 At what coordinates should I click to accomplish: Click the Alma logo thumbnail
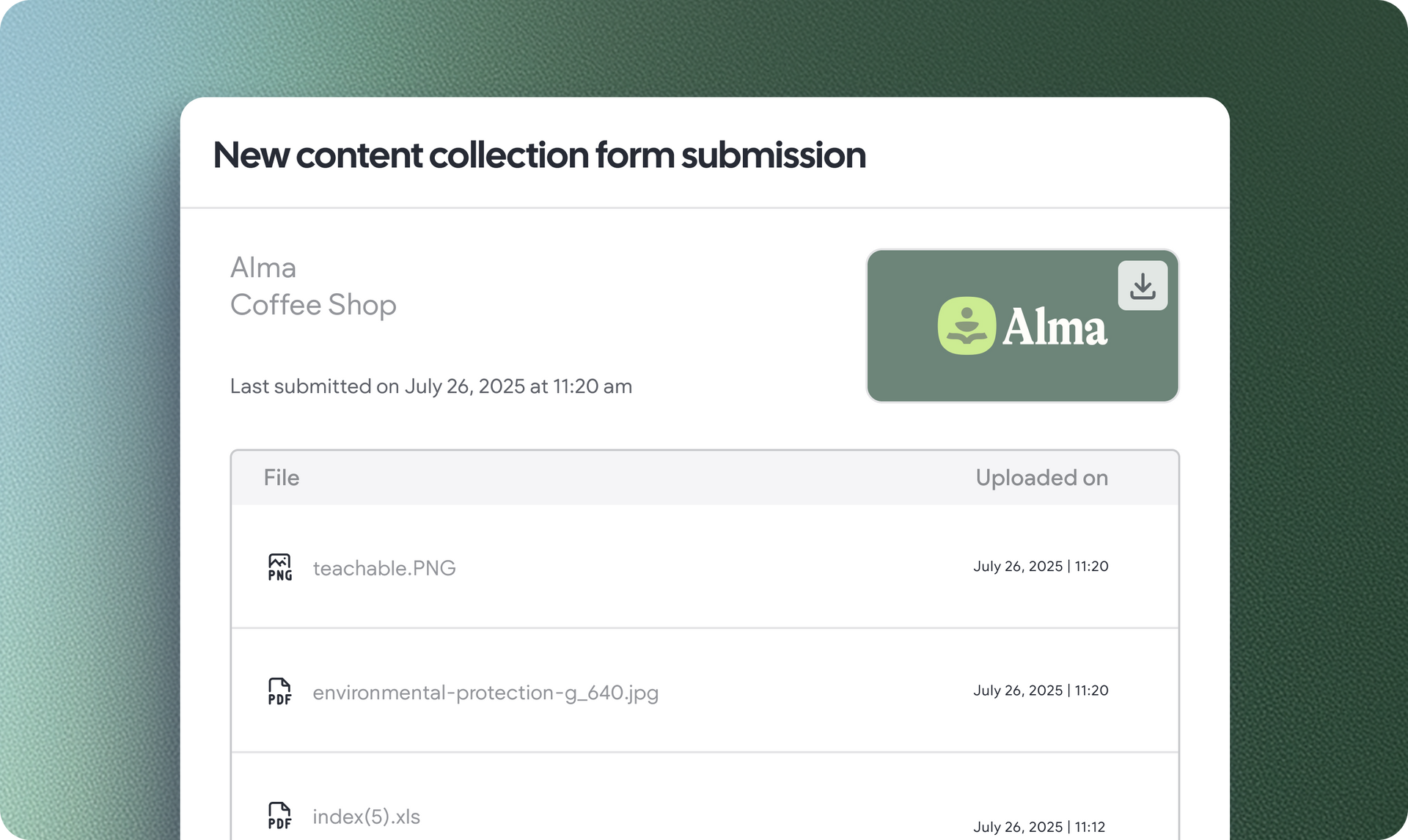point(1022,326)
